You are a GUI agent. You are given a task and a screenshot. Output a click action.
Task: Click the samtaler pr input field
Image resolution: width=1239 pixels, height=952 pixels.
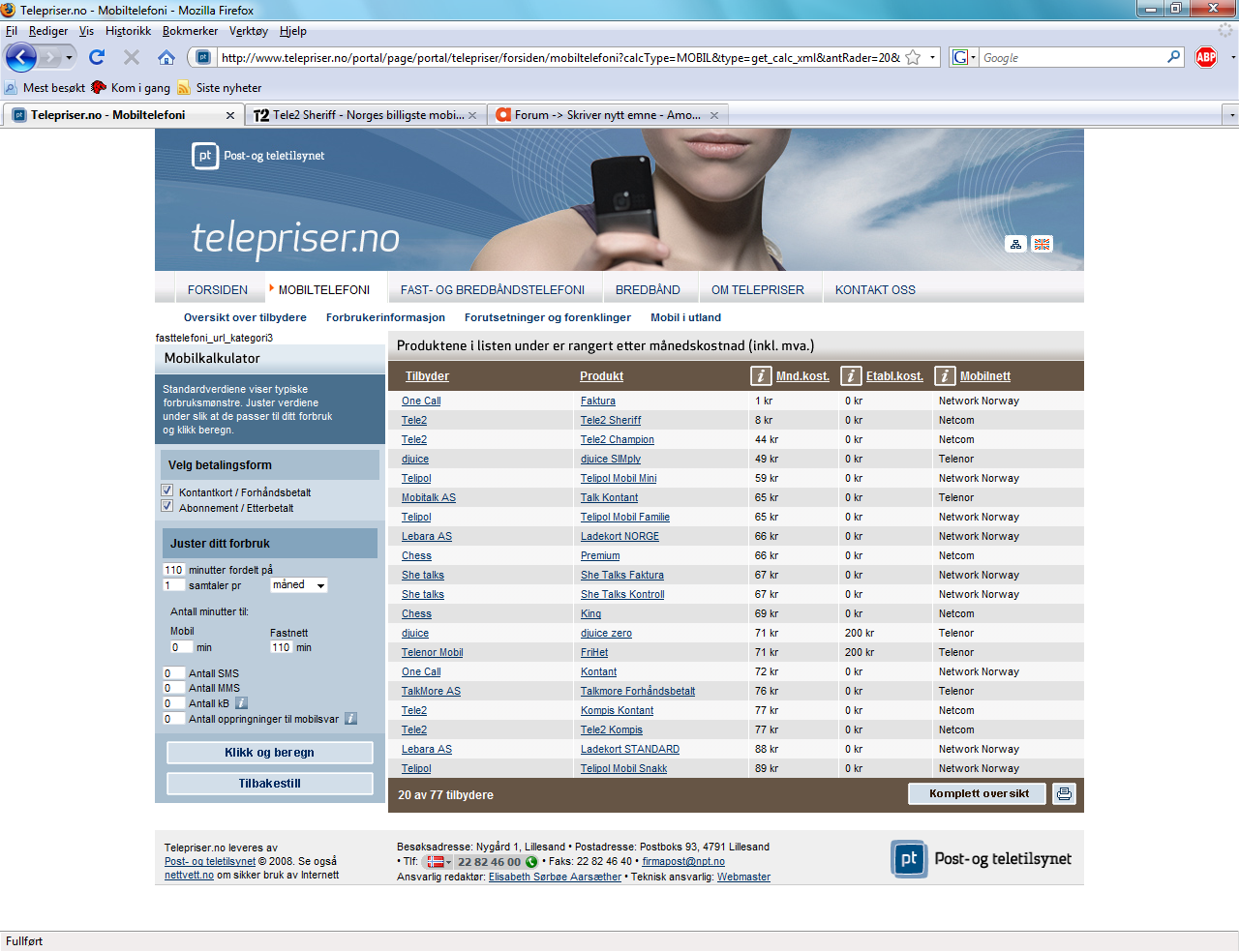pos(174,585)
